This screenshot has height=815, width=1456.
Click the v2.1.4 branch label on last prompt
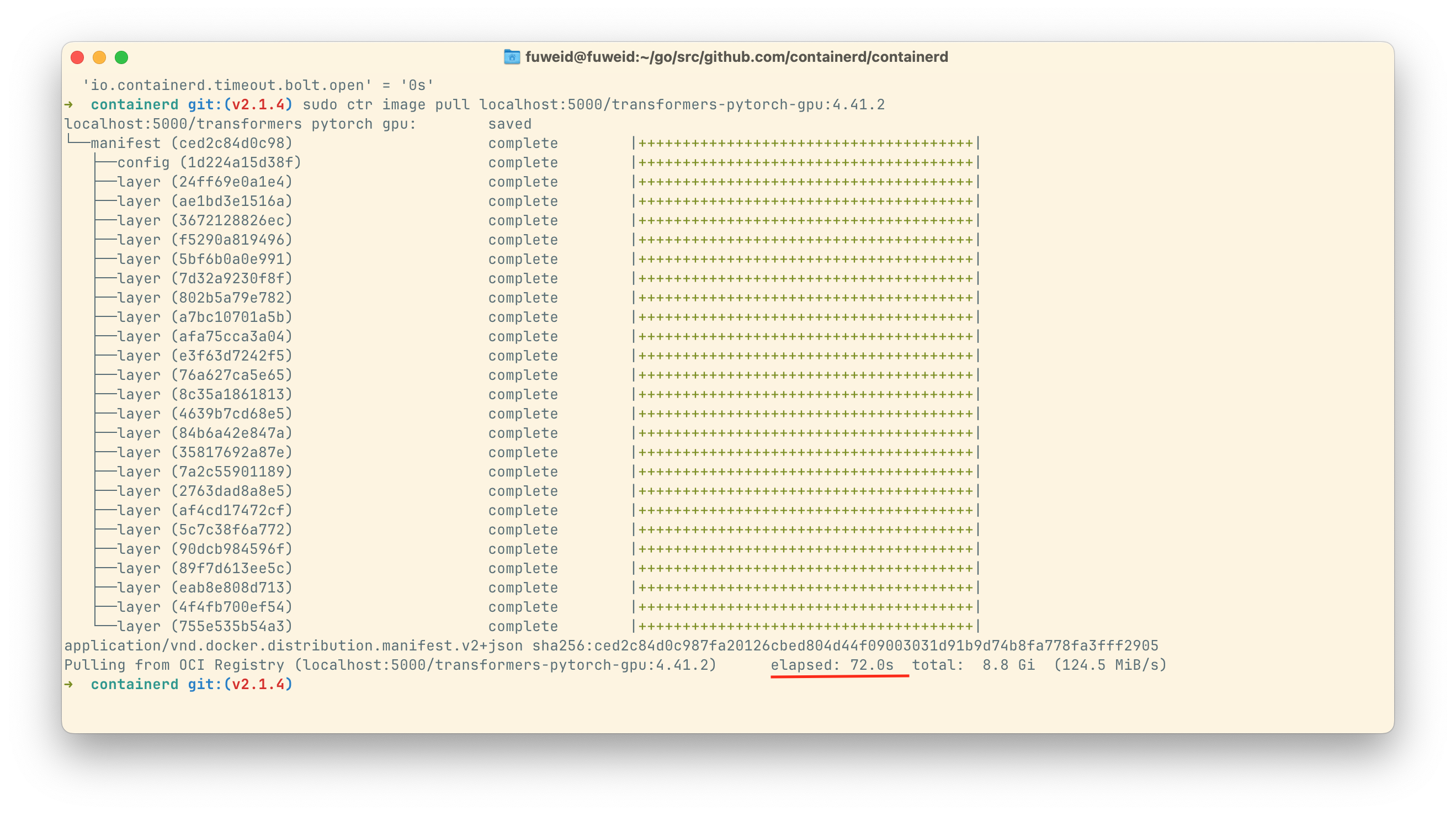[x=258, y=684]
